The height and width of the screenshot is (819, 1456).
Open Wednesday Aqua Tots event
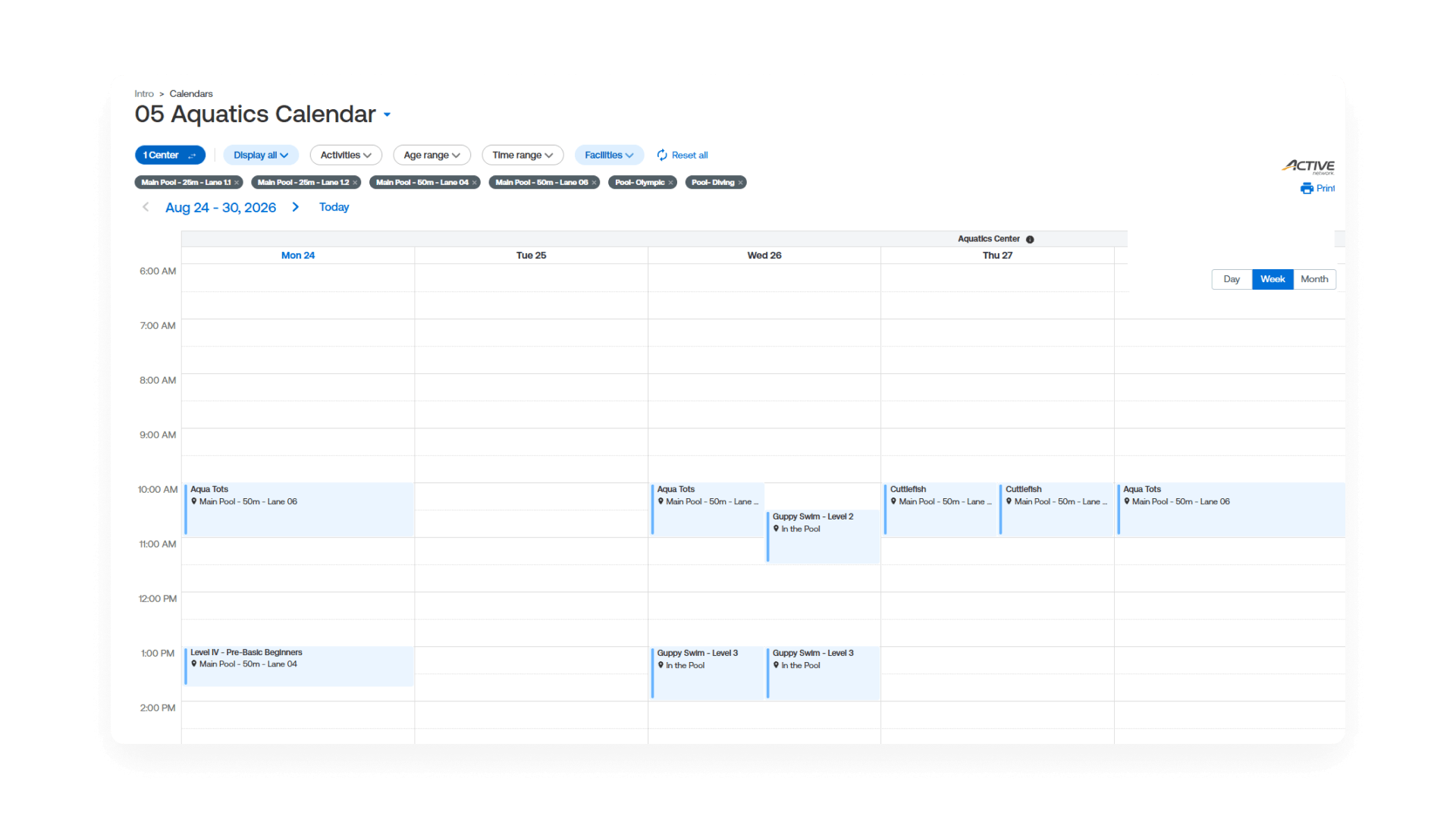[x=707, y=510]
